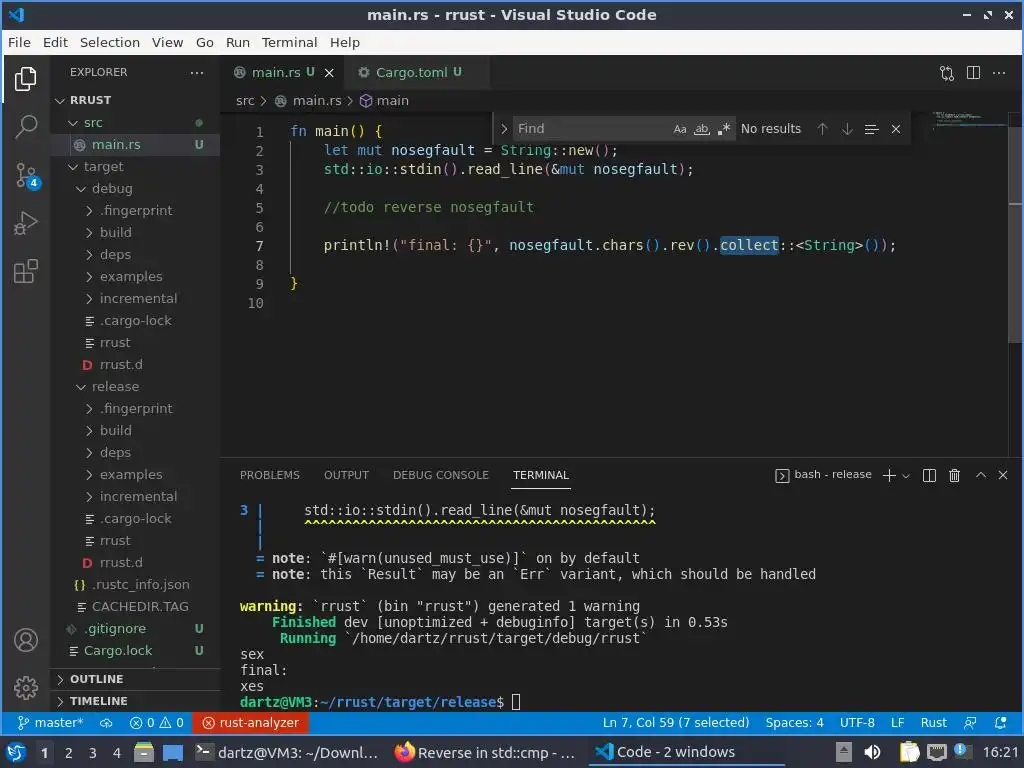This screenshot has height=768, width=1024.
Task: Click Synchronize Changes cloud icon
Action: click(106, 723)
